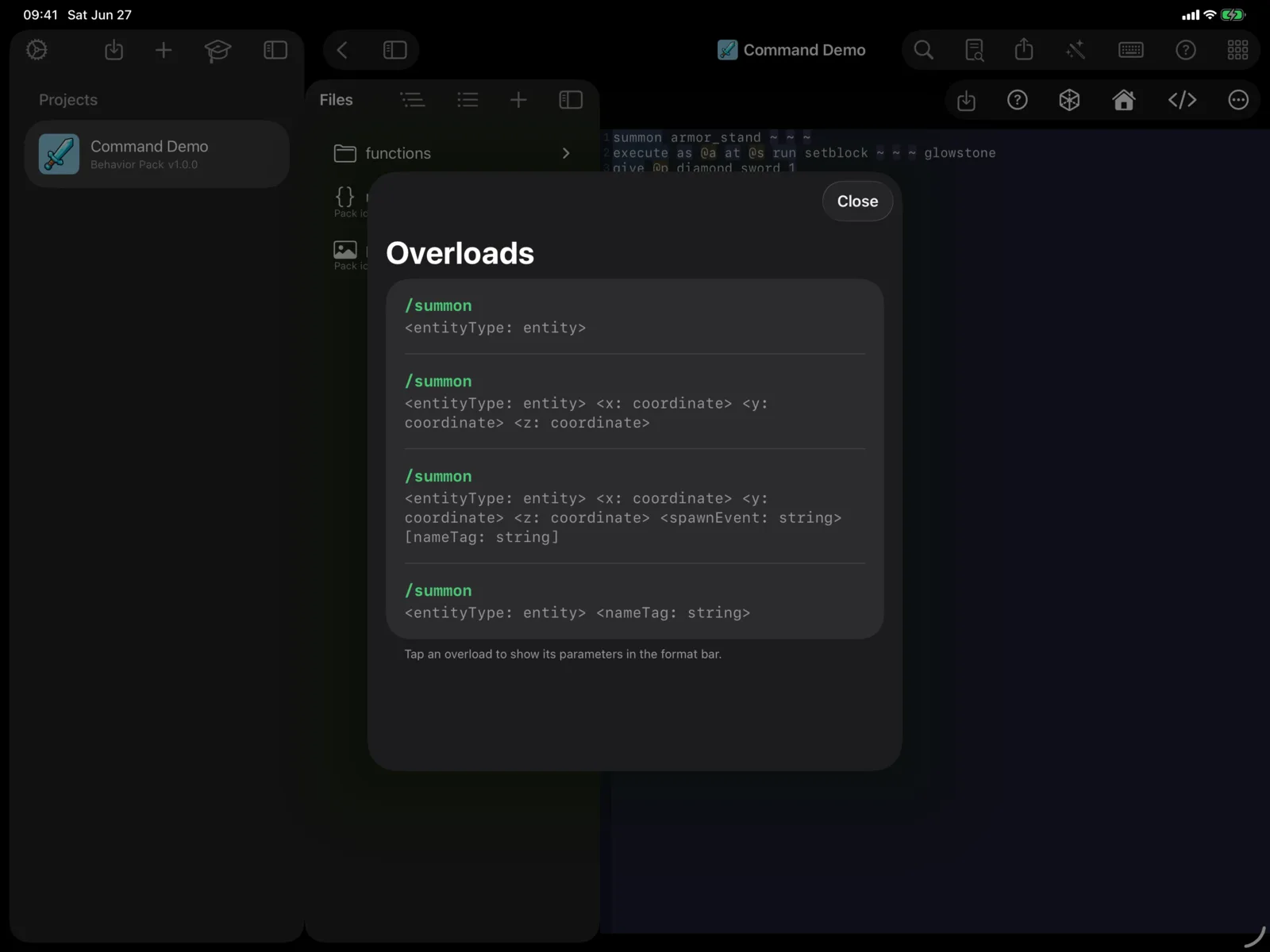Click the Files heading text
This screenshot has width=1270, height=952.
tap(336, 100)
